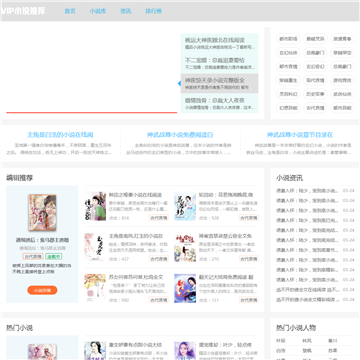Click the 都市职场 category tag

coord(288,39)
